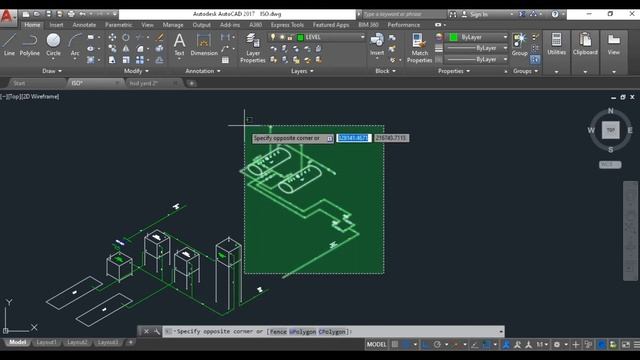Click the Mirror tool in Modify panel
Screen dimensions: 640x360
coord(126,49)
